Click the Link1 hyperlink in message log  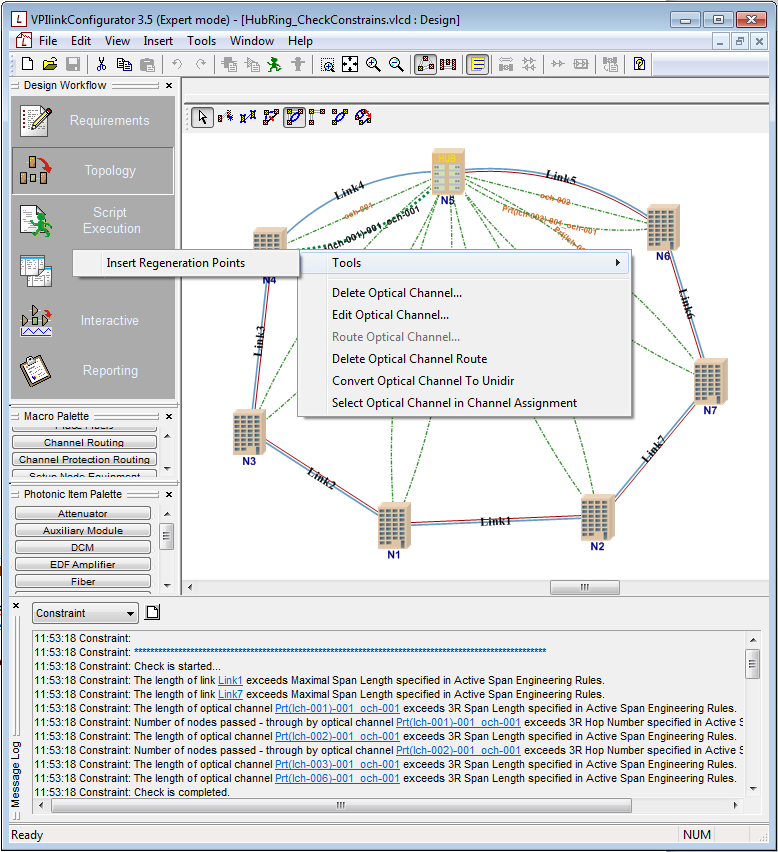pos(230,680)
